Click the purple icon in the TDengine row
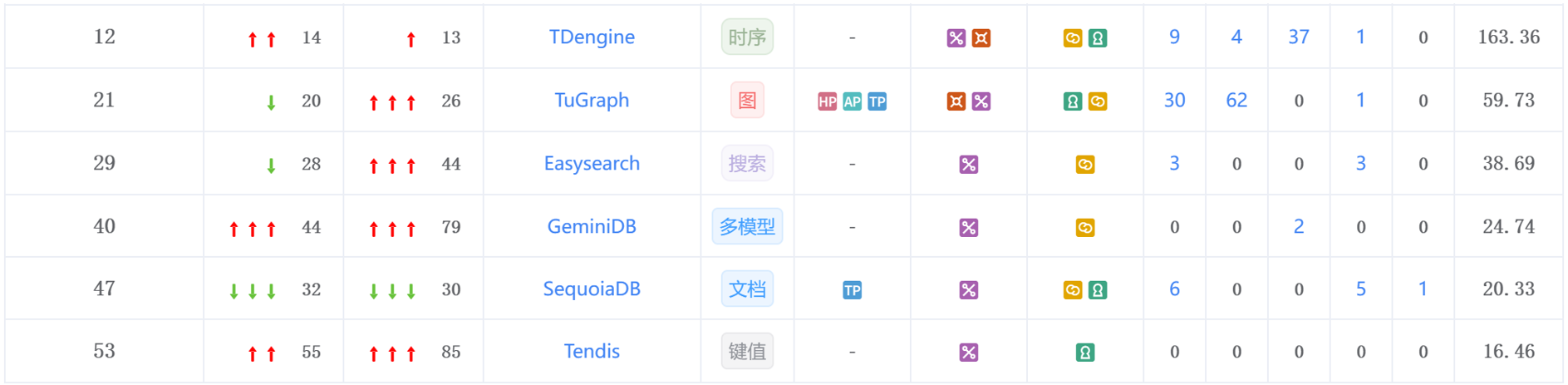This screenshot has width=1568, height=385. [x=956, y=38]
